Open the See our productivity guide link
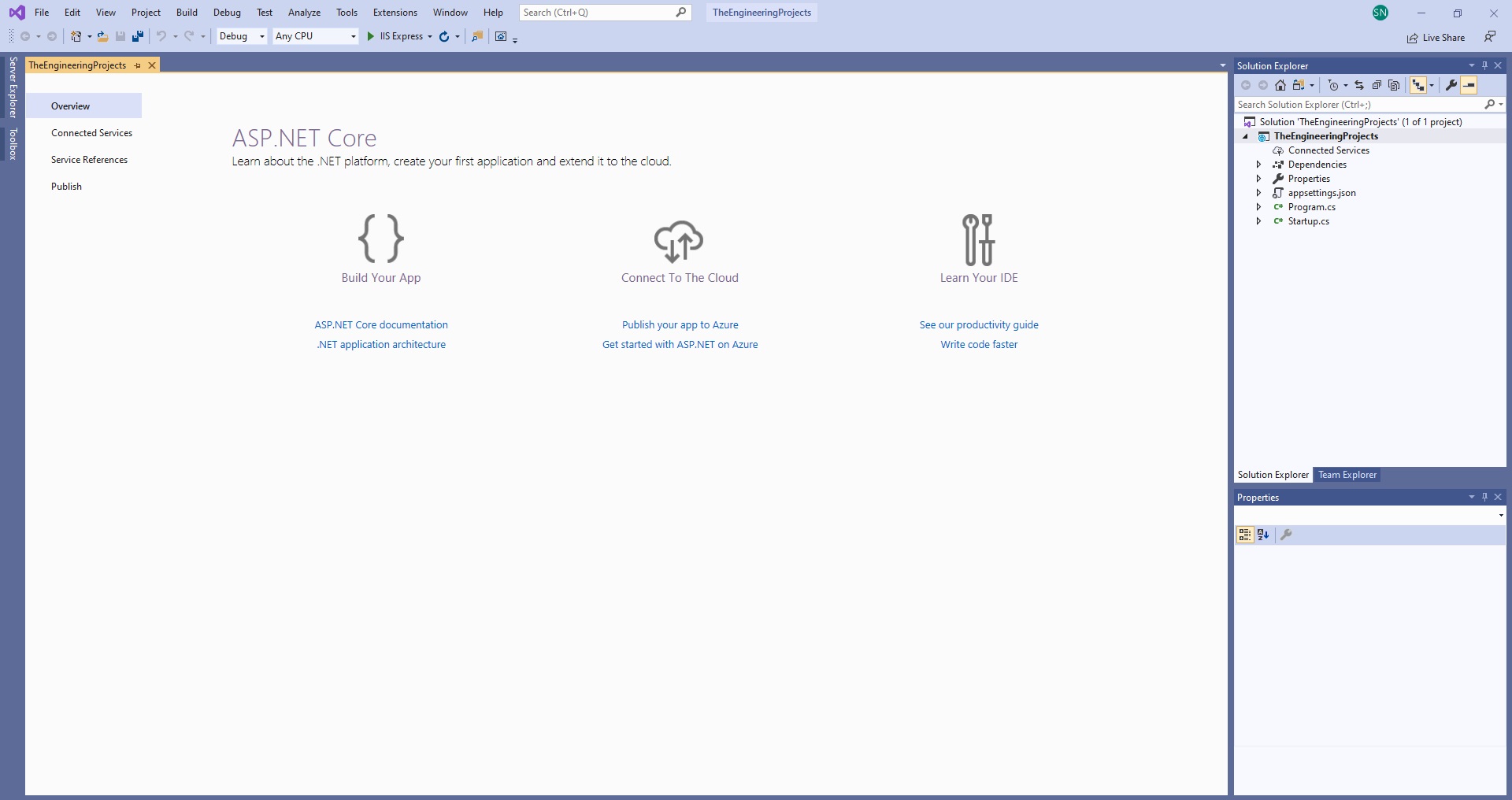This screenshot has height=800, width=1512. click(979, 324)
